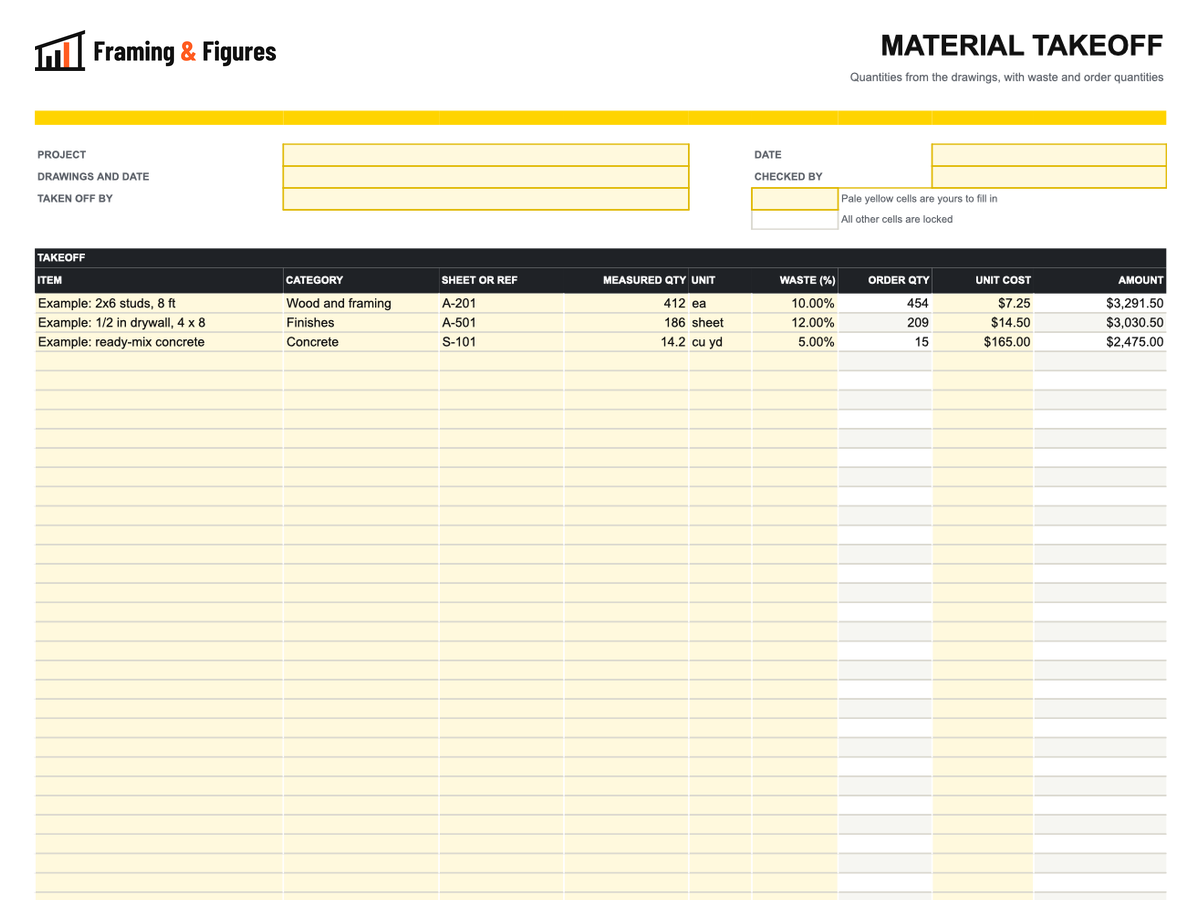Select the 'ea' unit cell
Screen dimensions: 1200x900
[x=720, y=303]
